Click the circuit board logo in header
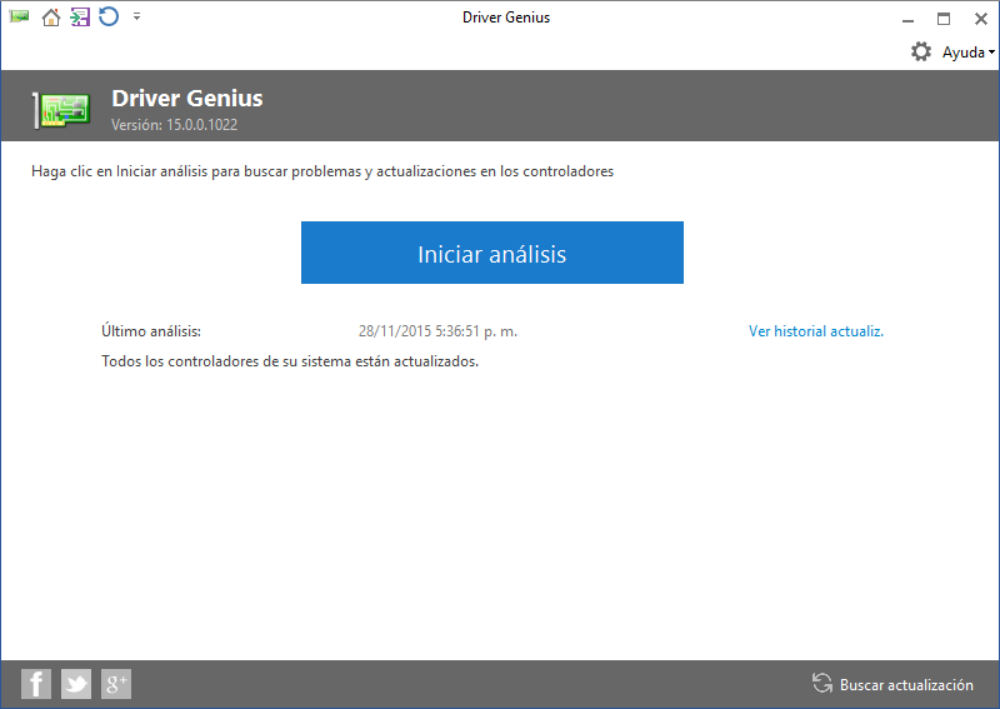Screen dimensions: 1000x709 click(x=62, y=110)
